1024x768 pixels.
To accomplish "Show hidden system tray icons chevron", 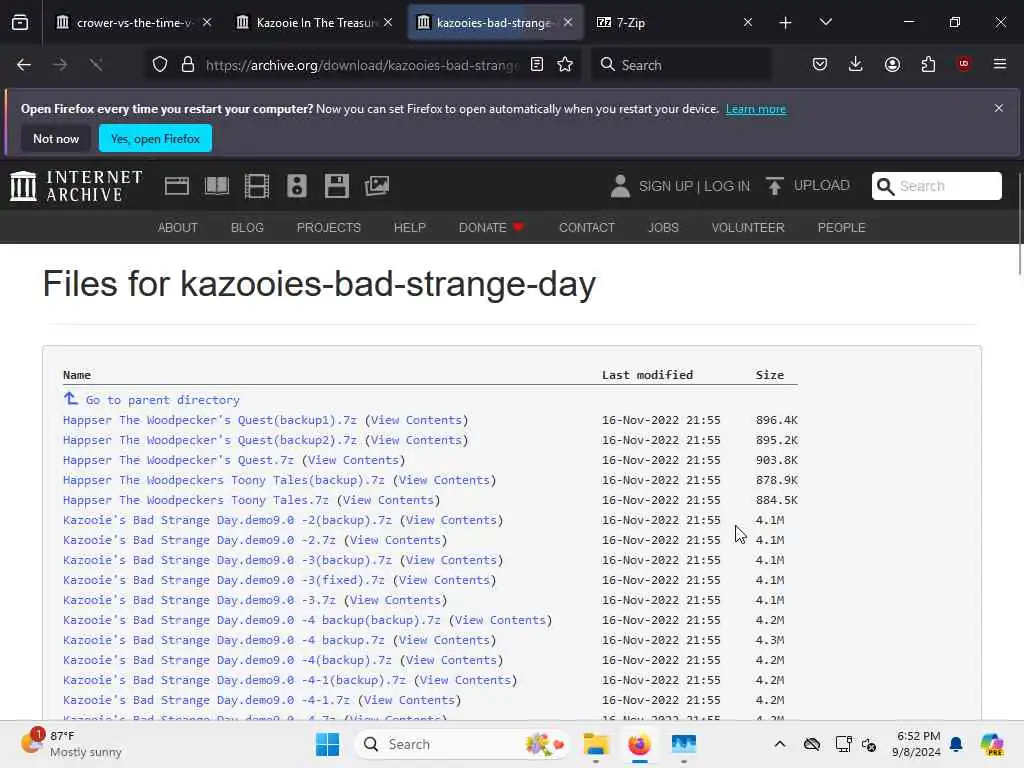I will pyautogui.click(x=780, y=744).
